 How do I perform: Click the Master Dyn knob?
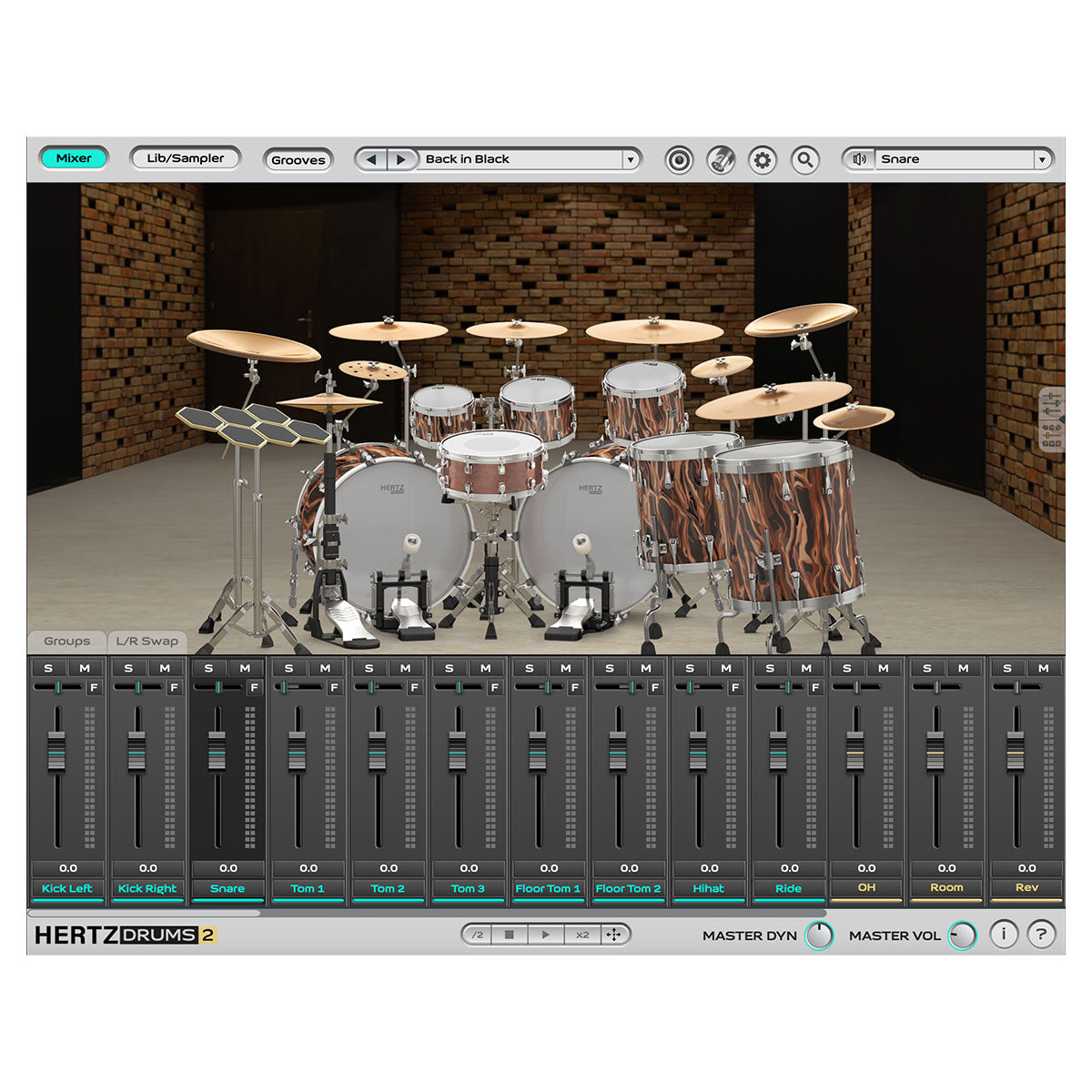pos(819,935)
